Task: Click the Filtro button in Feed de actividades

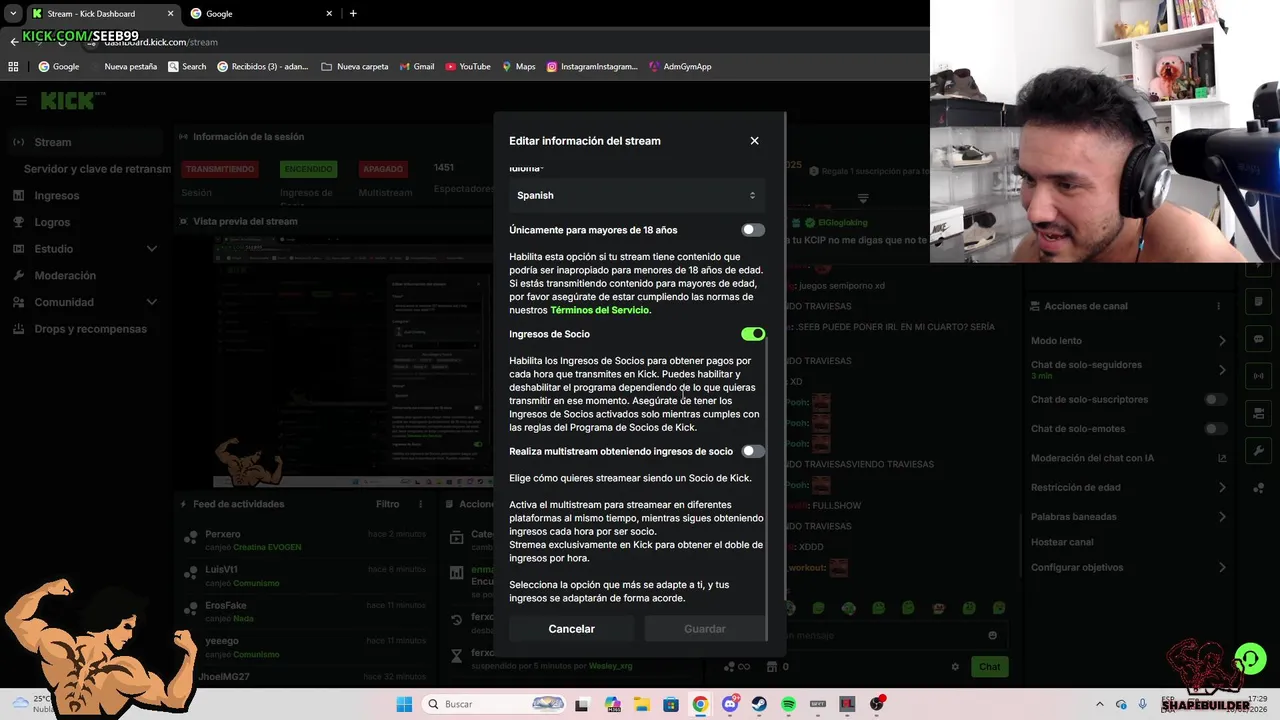Action: 387,504
